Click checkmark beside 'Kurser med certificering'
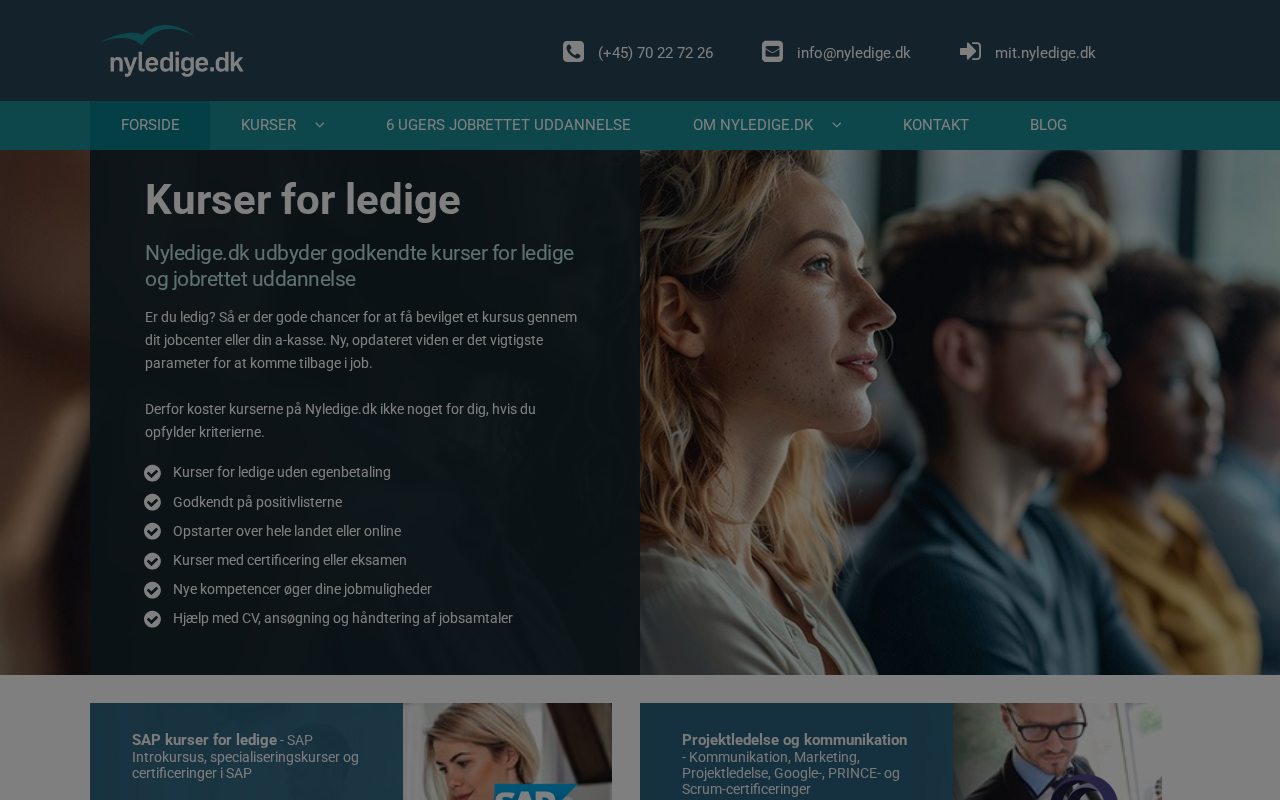The width and height of the screenshot is (1280, 800). pos(152,561)
